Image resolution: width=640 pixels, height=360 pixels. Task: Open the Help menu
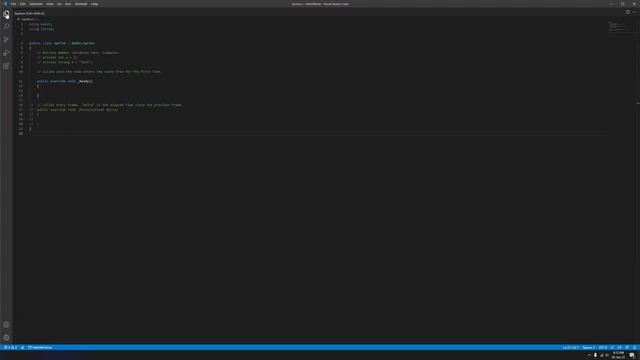94,4
